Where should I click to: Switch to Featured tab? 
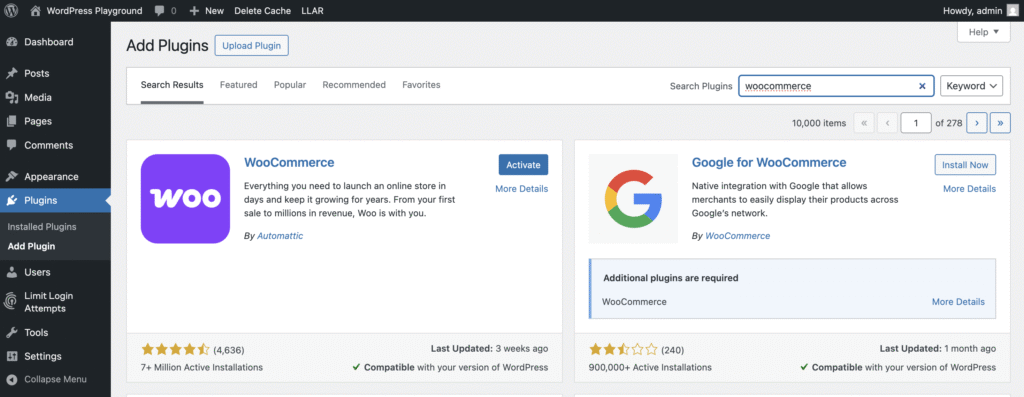(238, 85)
